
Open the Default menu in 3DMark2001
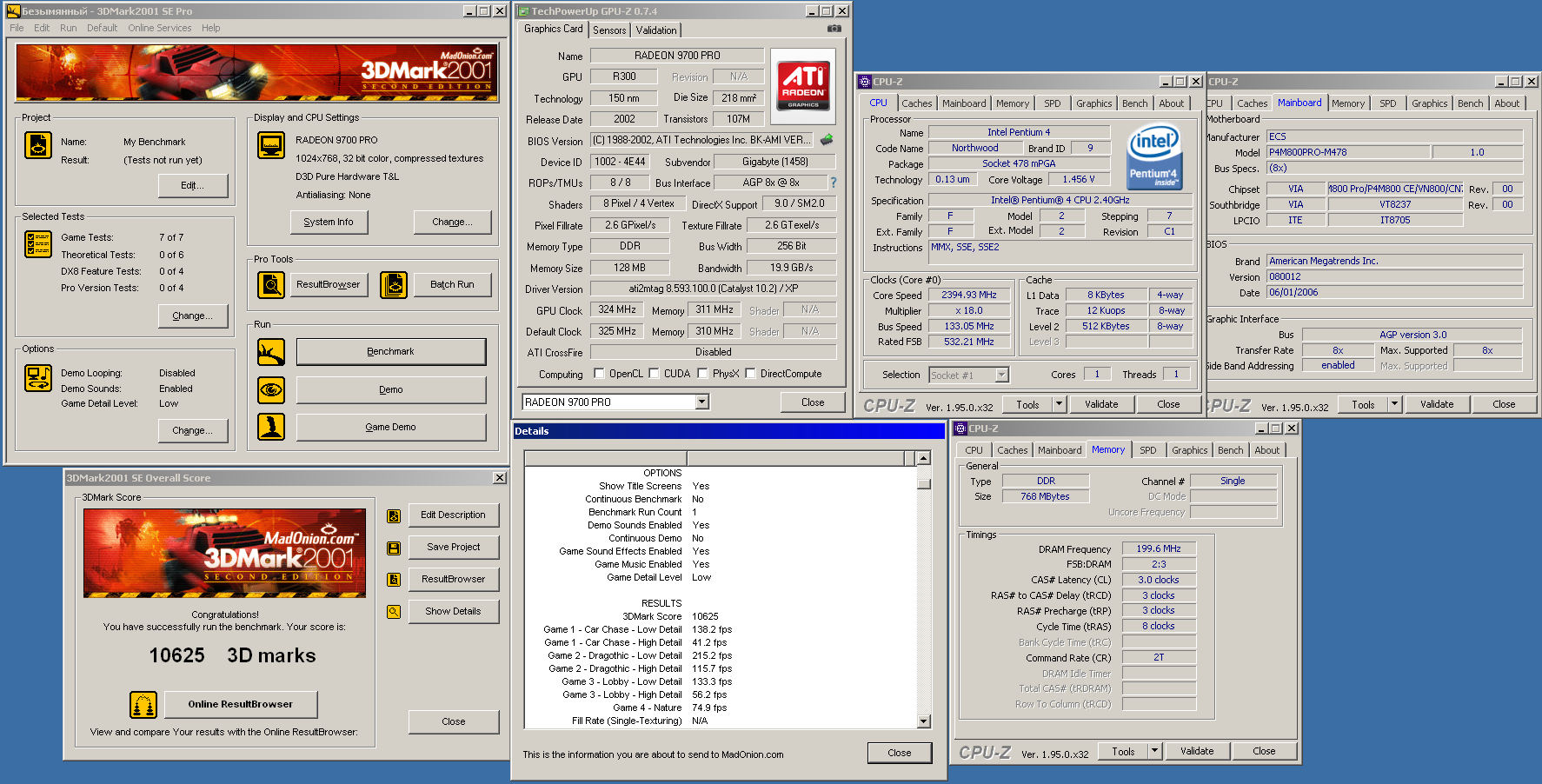tap(102, 28)
